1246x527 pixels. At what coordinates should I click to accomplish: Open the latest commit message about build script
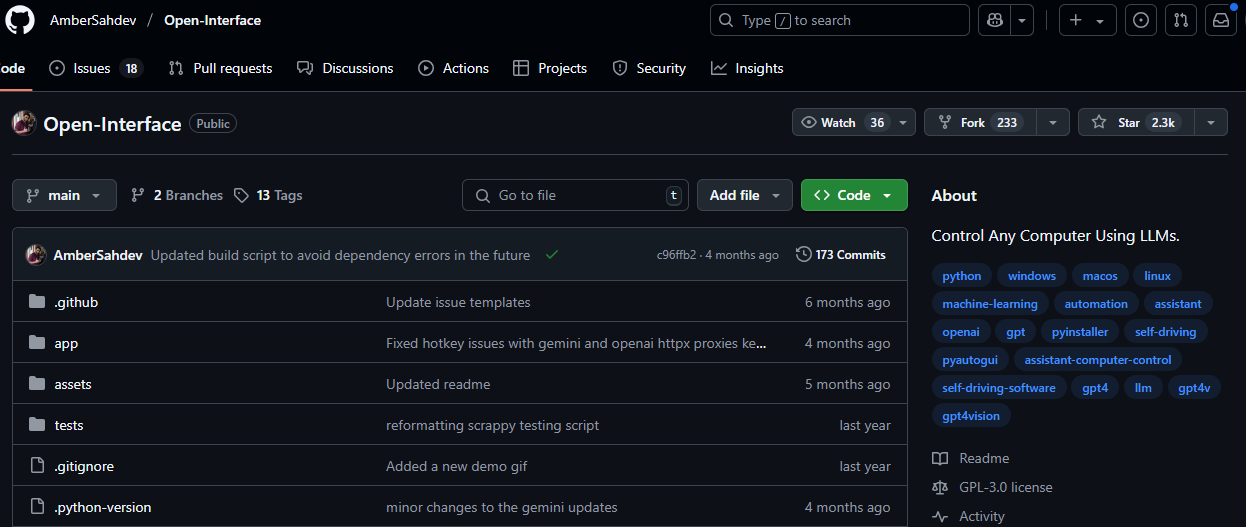(341, 255)
